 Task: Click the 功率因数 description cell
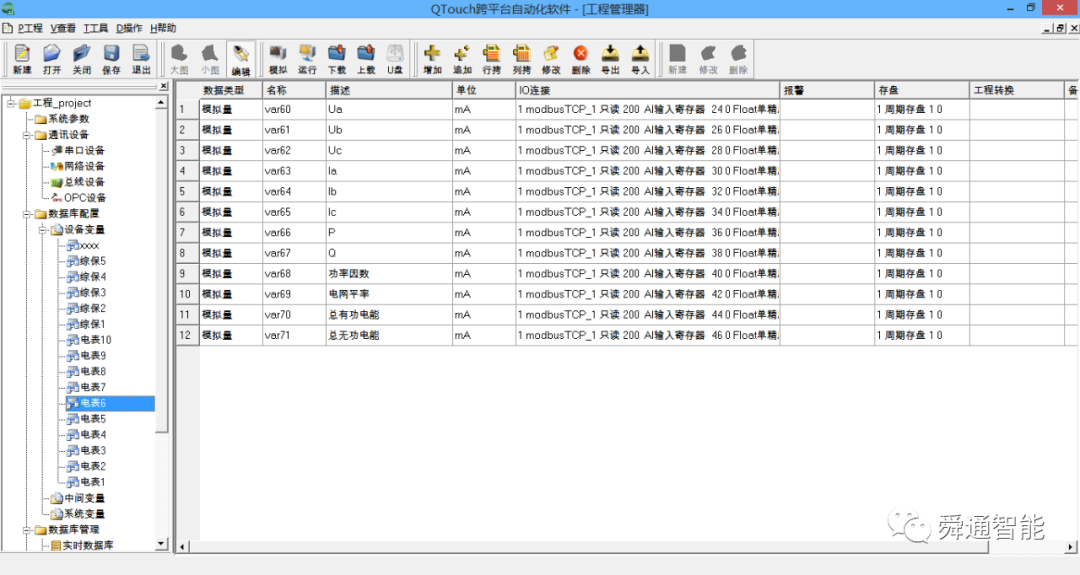click(x=389, y=274)
